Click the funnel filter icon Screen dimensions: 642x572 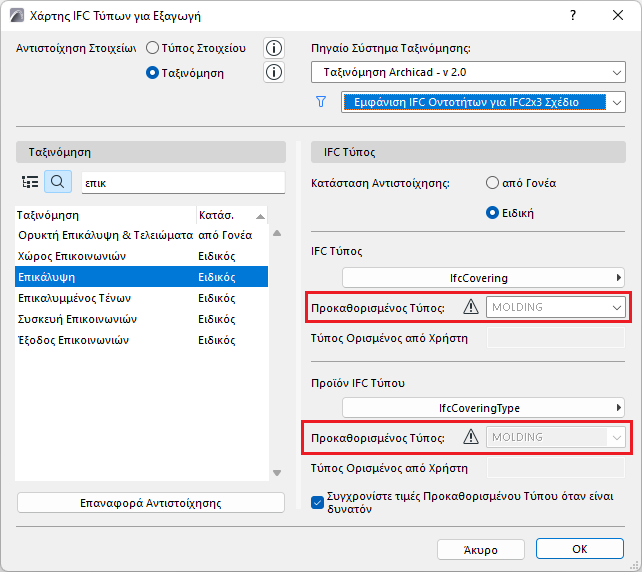[x=321, y=101]
